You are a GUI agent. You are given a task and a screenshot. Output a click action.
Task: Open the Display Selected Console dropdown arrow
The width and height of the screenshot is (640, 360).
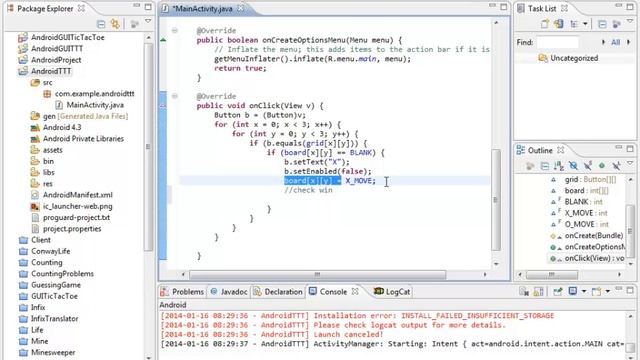pos(584,291)
